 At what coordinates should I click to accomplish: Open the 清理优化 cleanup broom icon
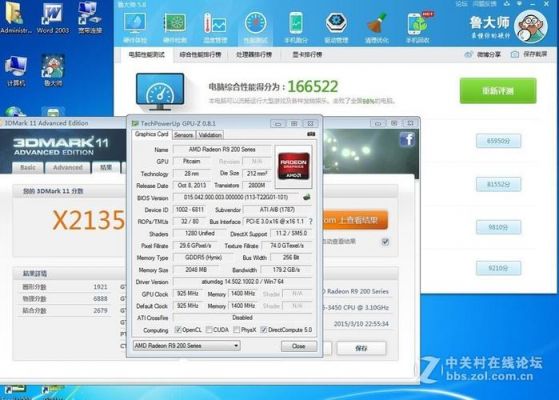(x=376, y=27)
